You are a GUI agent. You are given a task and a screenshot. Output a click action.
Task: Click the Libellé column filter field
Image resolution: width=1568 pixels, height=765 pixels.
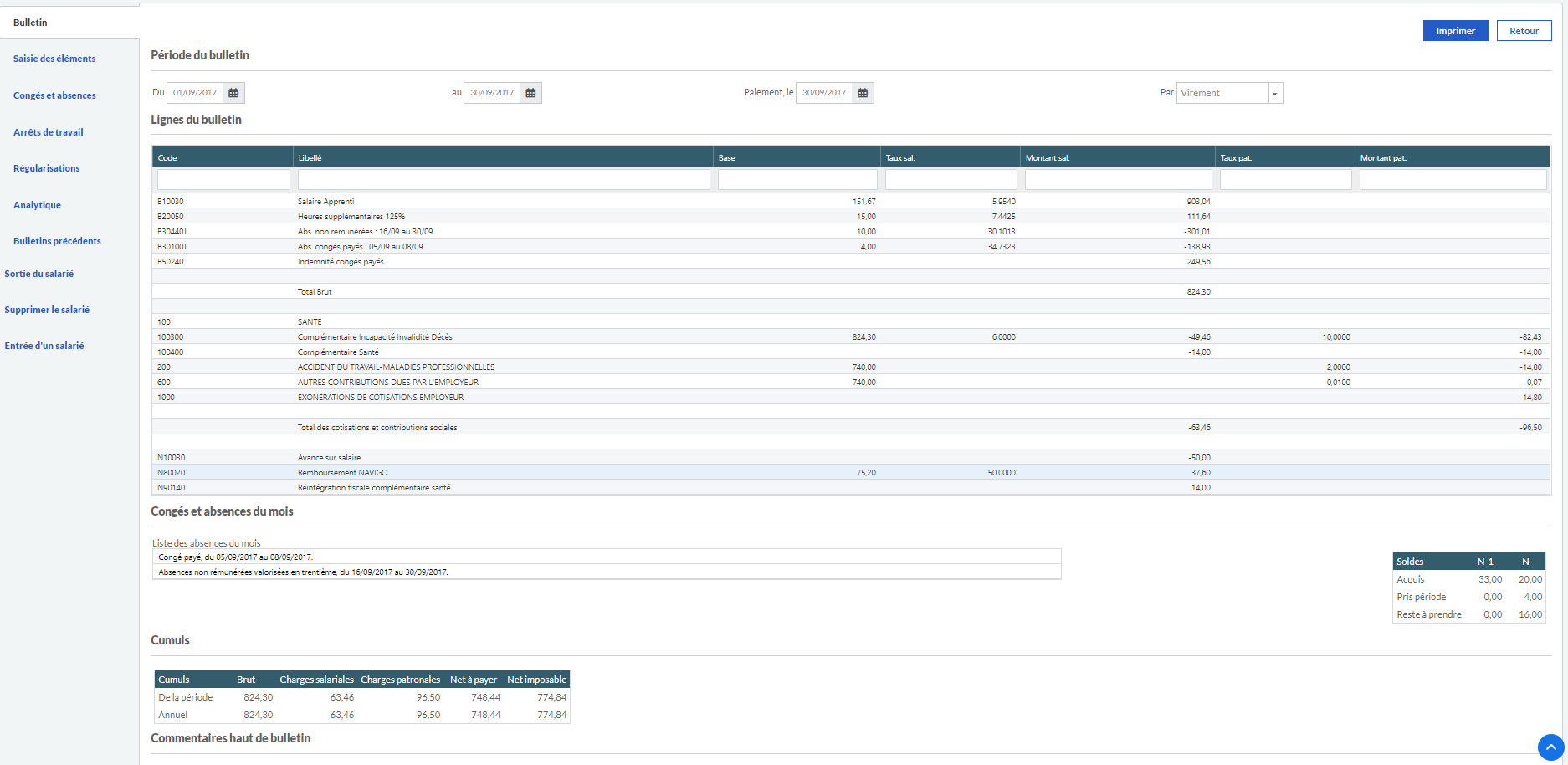504,179
